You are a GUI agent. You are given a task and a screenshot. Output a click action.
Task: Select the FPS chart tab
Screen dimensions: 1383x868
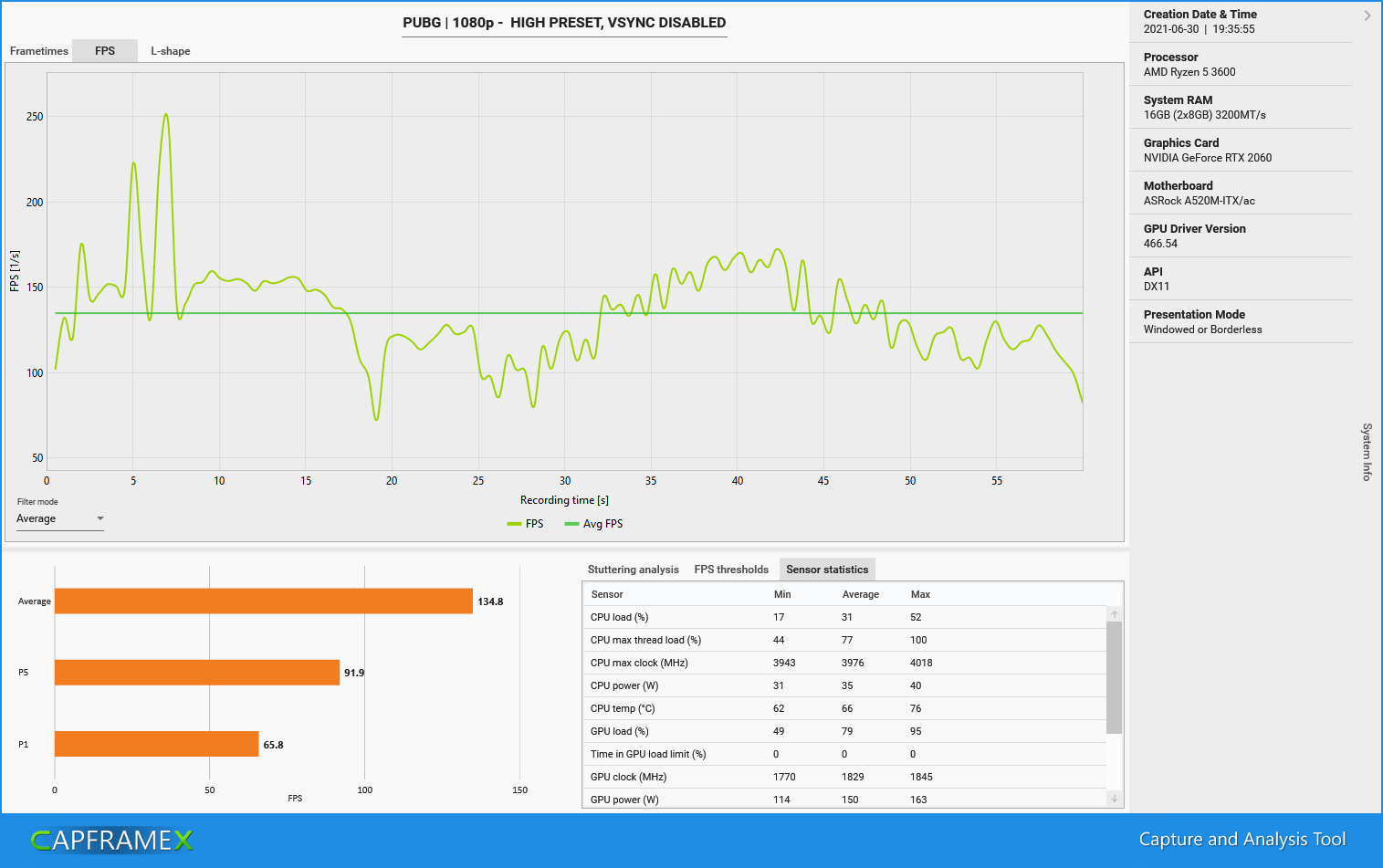click(105, 51)
